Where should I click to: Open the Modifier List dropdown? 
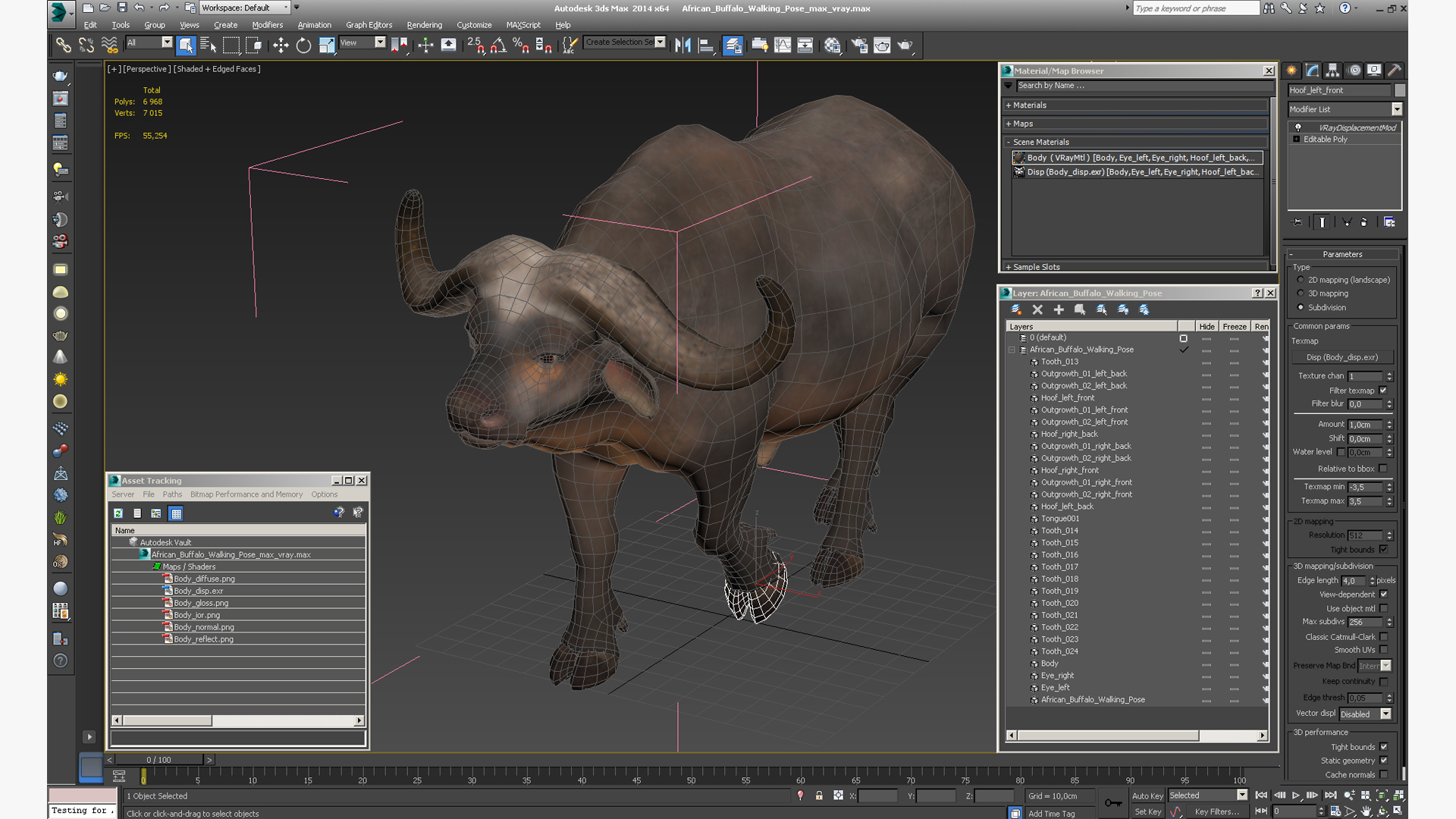[x=1345, y=109]
